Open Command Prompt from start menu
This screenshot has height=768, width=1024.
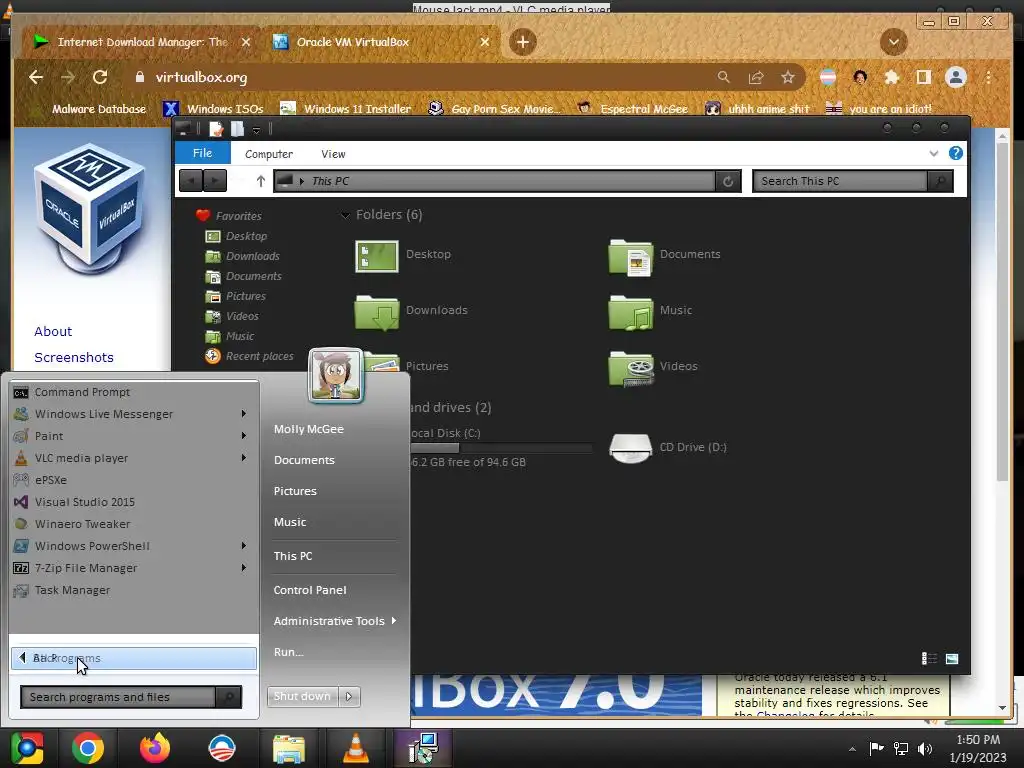click(134, 392)
